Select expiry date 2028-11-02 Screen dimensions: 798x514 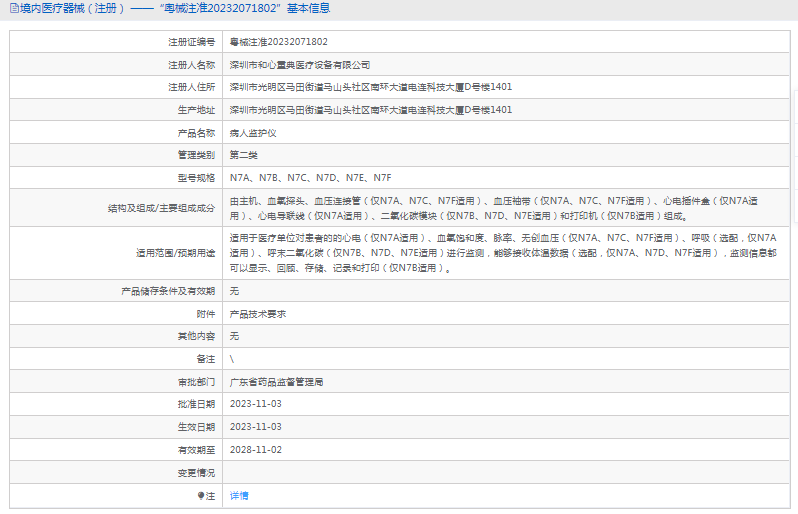tap(255, 450)
